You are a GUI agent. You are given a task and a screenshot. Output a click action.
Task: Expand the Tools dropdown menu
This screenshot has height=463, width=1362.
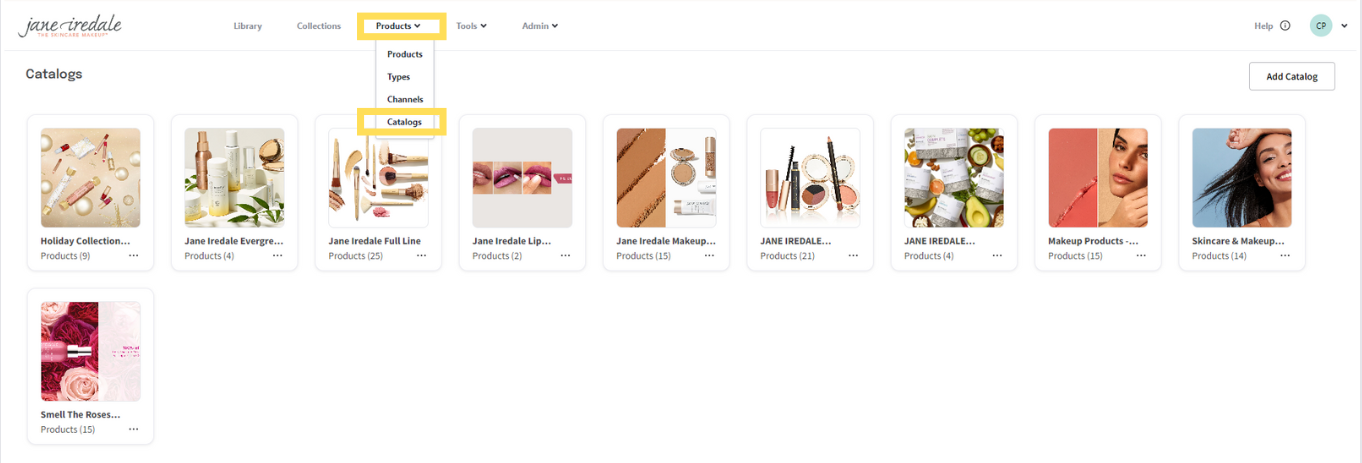471,26
